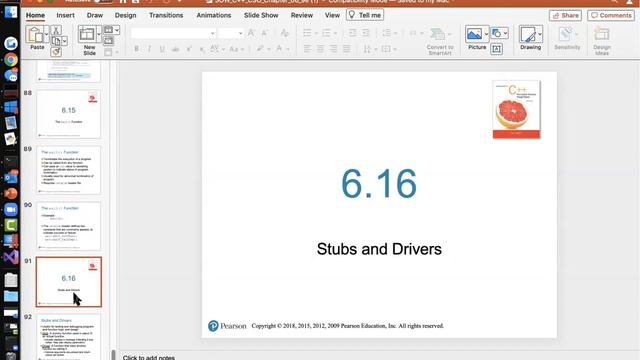Screen dimensions: 640x360
Task: Open the font color dropdown
Action: pyautogui.click(x=288, y=49)
